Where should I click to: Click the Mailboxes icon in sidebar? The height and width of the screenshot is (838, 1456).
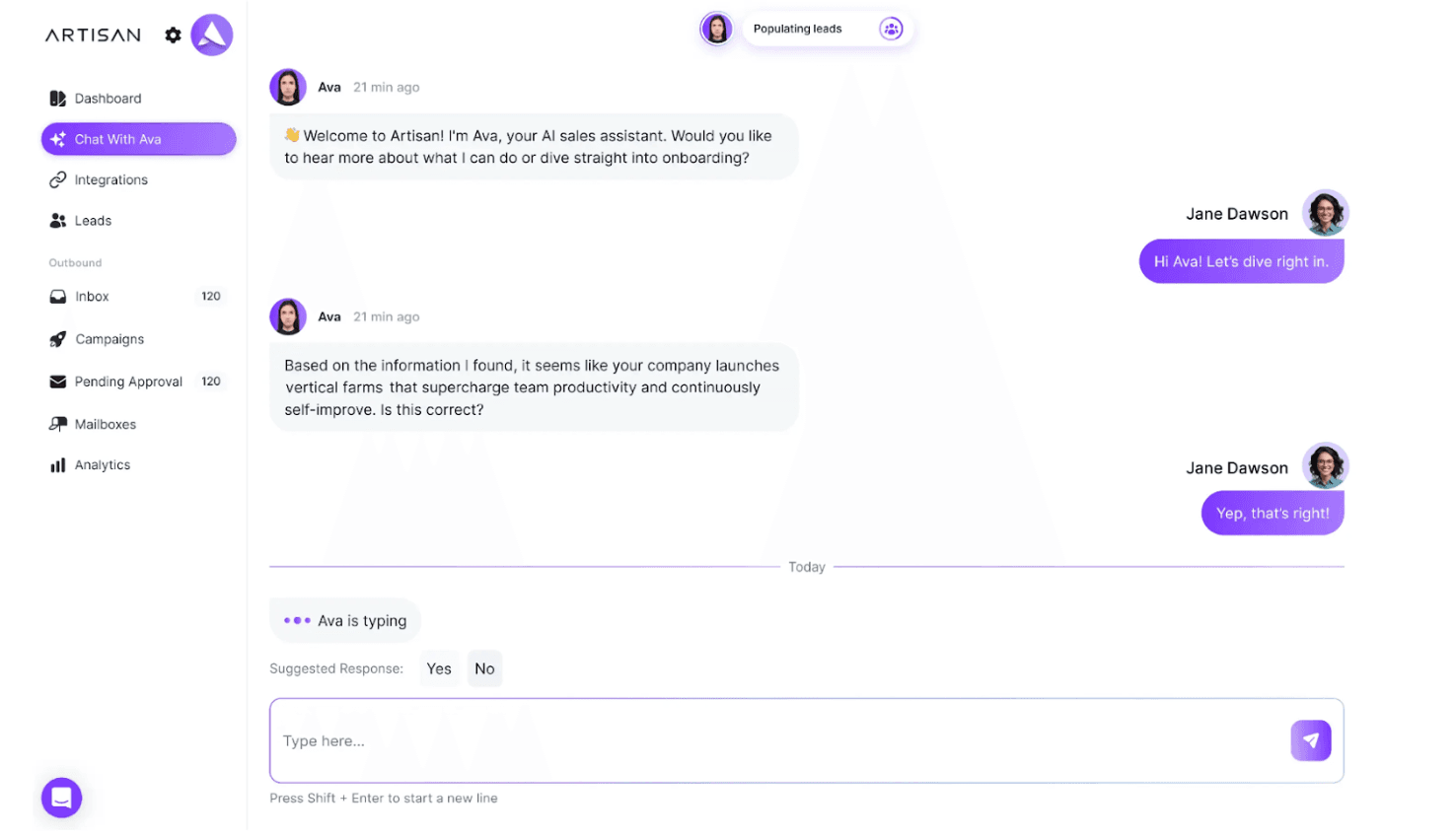tap(58, 424)
